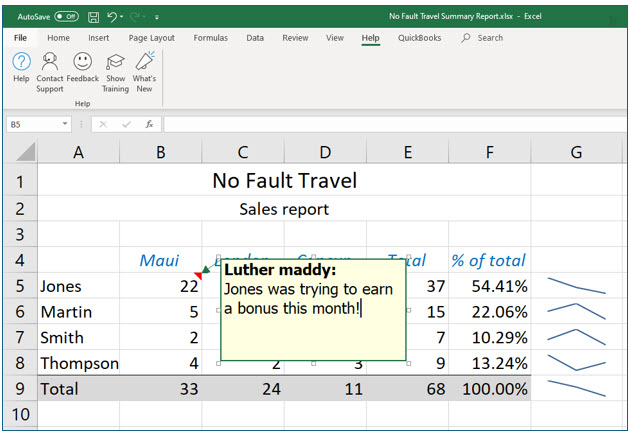Click the Name Box showing B5
Screen dimensions: 630x432
33,125
